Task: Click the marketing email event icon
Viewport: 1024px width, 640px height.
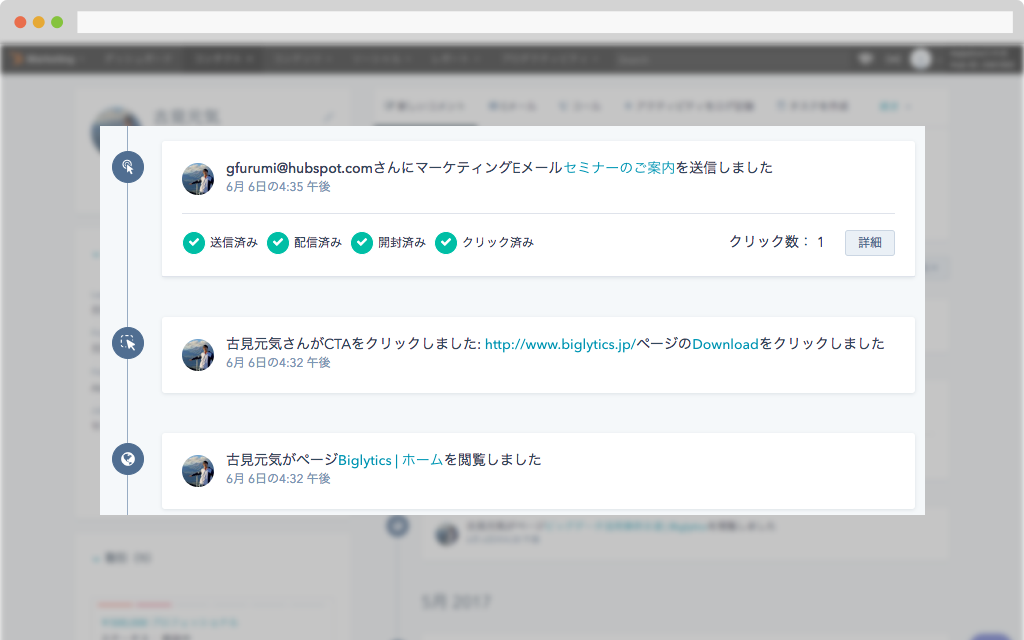Action: tap(128, 167)
